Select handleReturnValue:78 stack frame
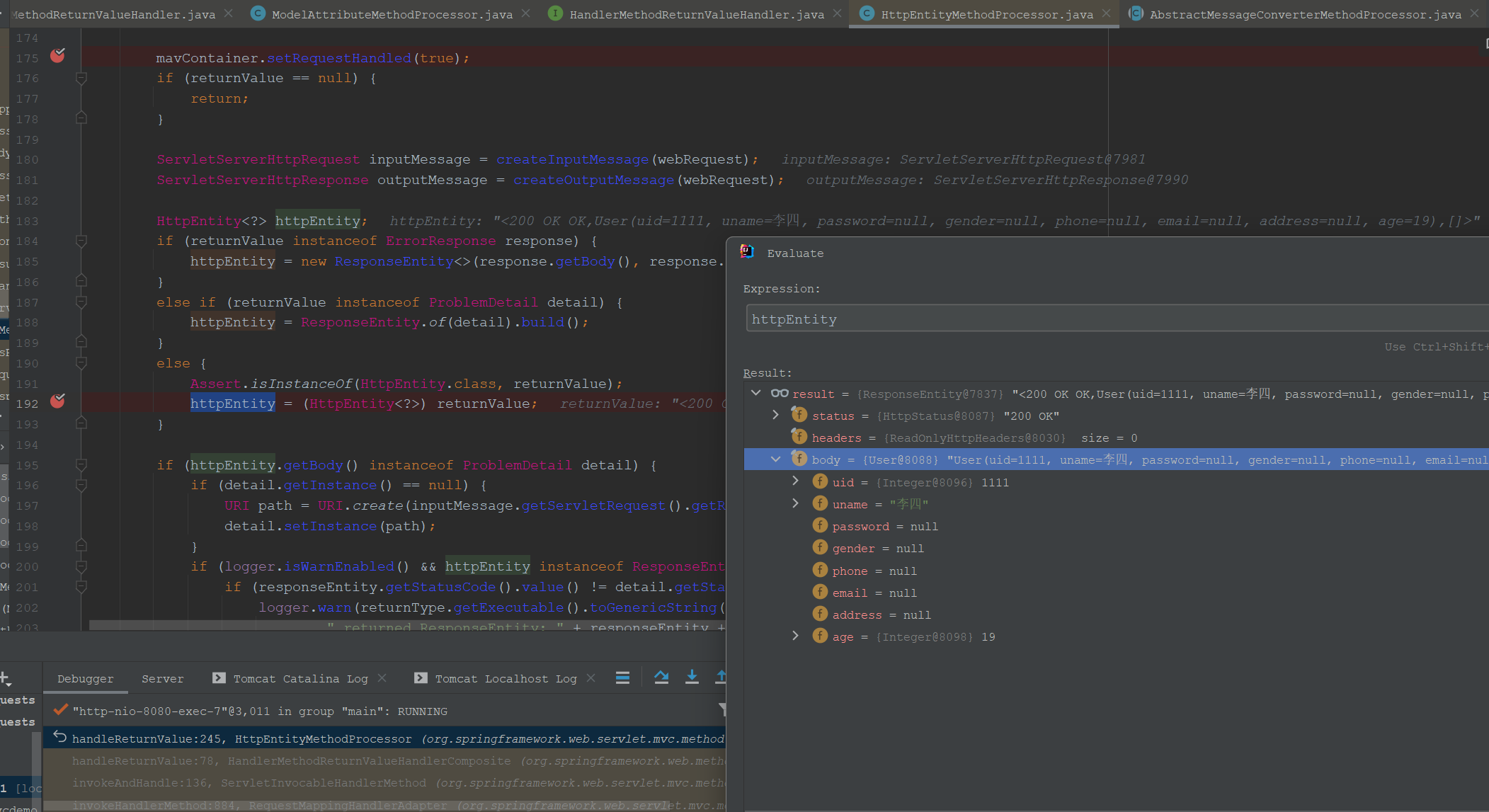 point(291,761)
